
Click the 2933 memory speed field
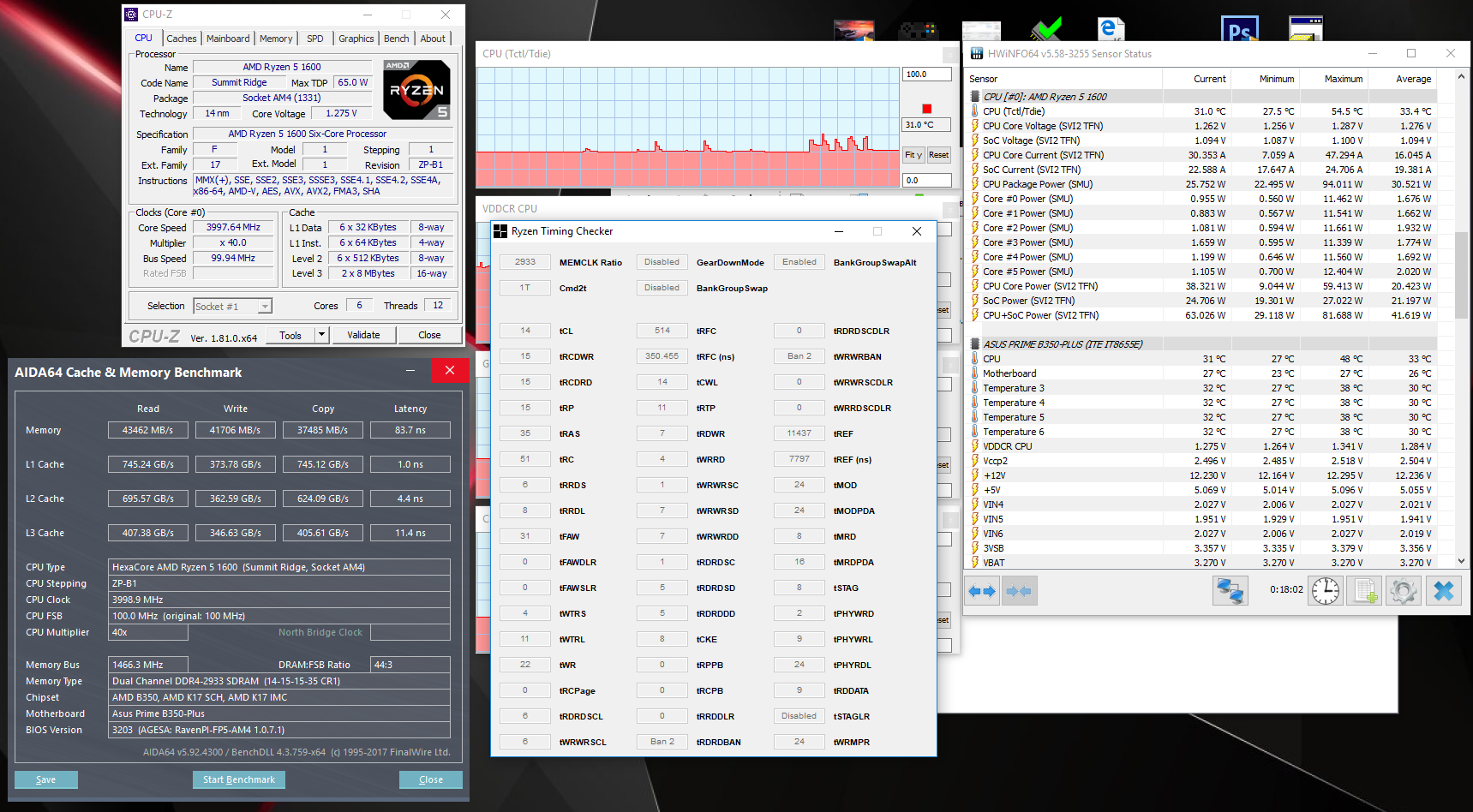(x=525, y=262)
